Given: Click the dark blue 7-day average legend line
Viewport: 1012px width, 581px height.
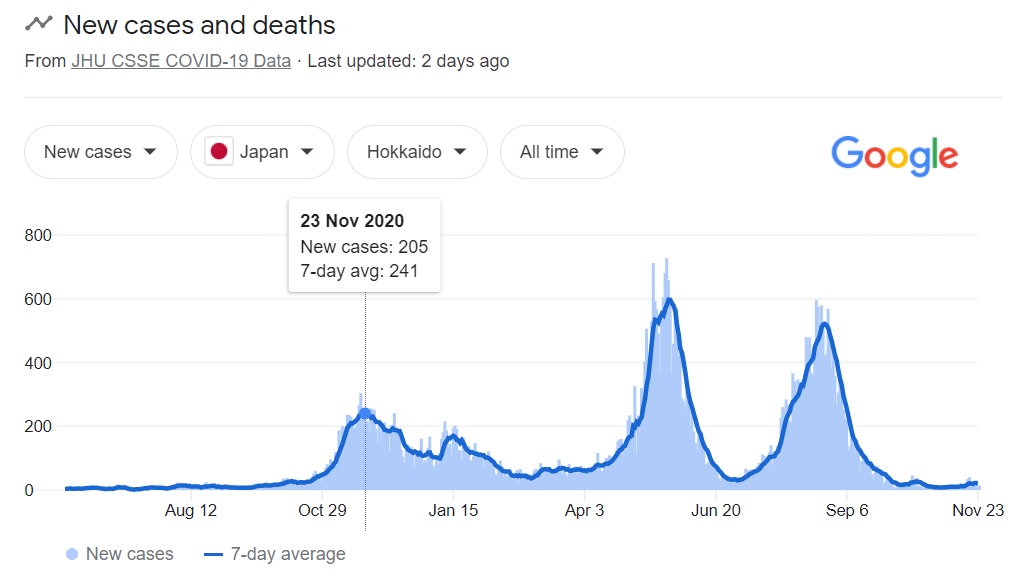Looking at the screenshot, I should (212, 554).
